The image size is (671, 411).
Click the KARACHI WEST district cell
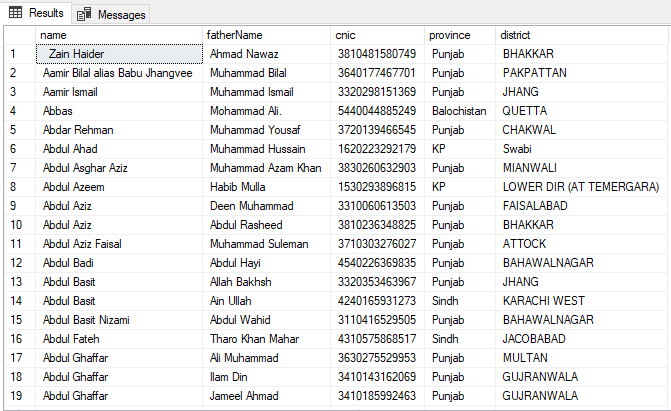coord(547,301)
